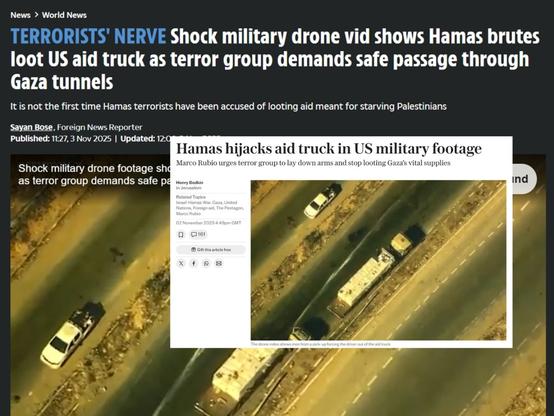Click the overlay article author name
The width and height of the screenshot is (554, 416).
click(190, 182)
